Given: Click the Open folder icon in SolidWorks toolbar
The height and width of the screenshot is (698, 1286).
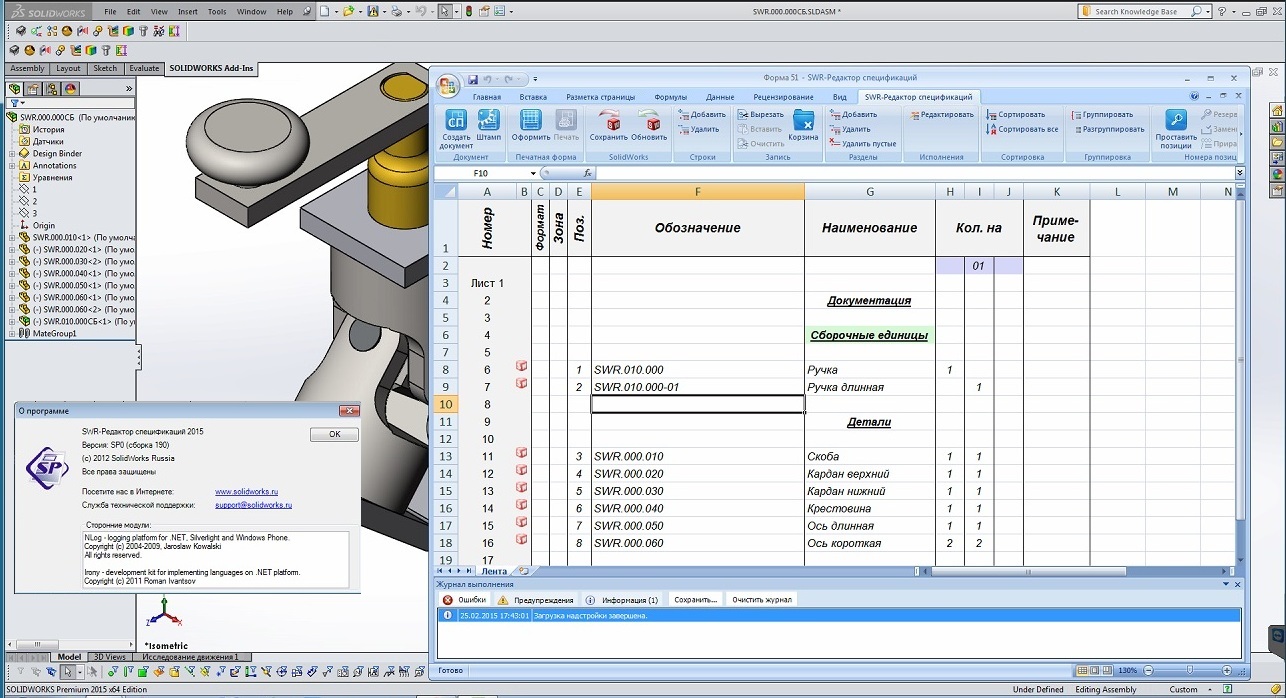Looking at the screenshot, I should (348, 12).
